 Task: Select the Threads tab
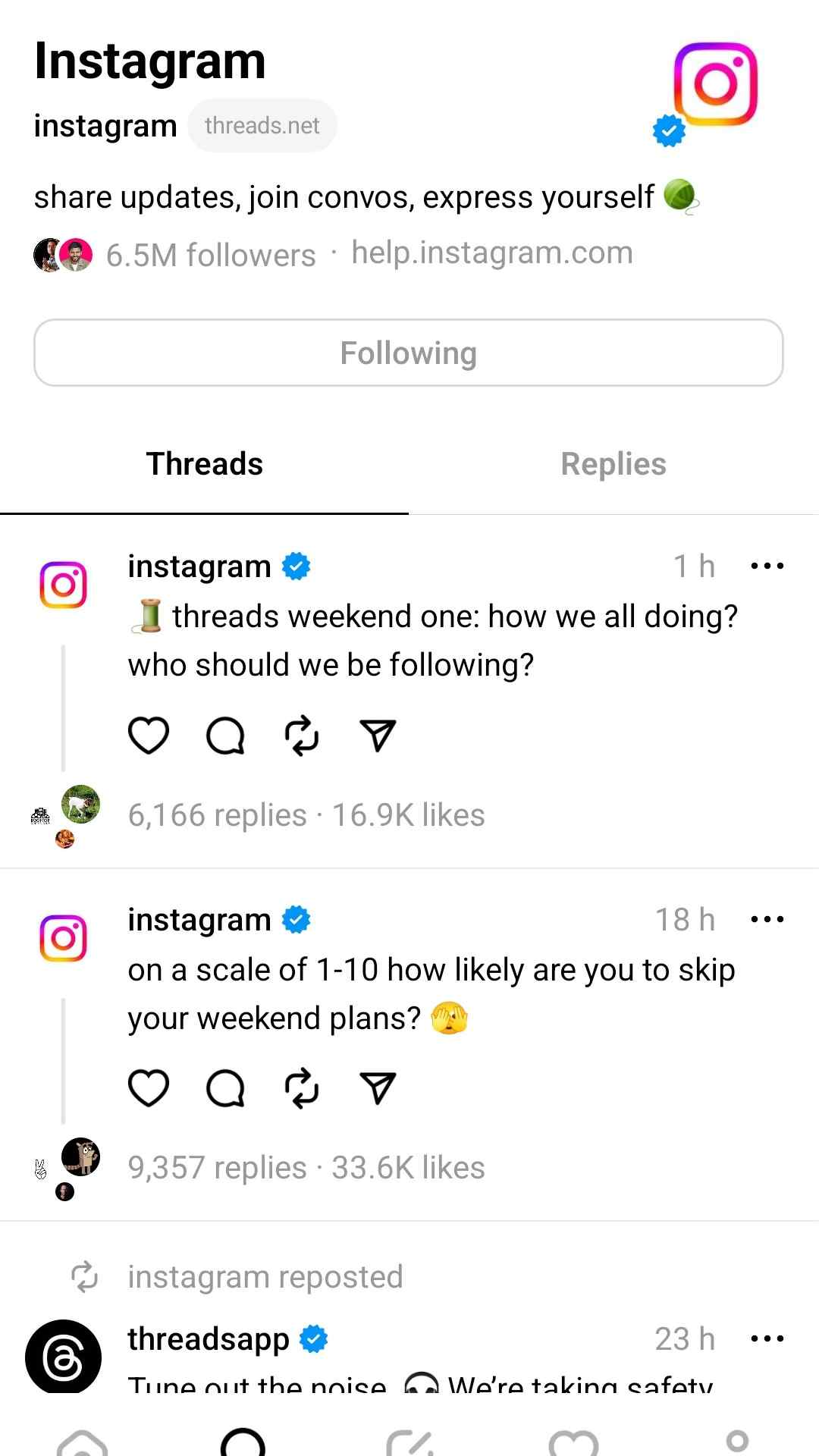point(203,463)
